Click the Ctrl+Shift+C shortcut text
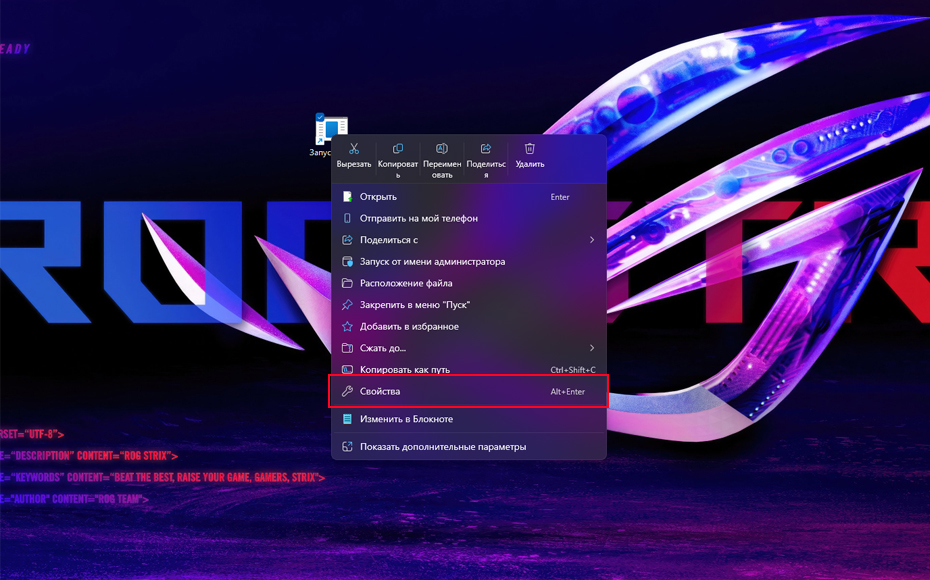Viewport: 930px width, 580px height. coord(573,369)
